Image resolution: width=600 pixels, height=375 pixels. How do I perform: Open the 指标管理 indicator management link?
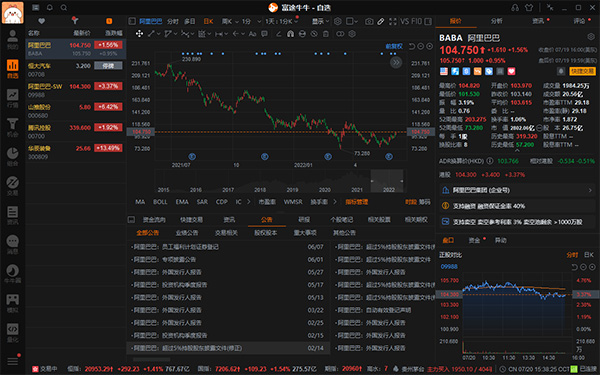point(356,202)
